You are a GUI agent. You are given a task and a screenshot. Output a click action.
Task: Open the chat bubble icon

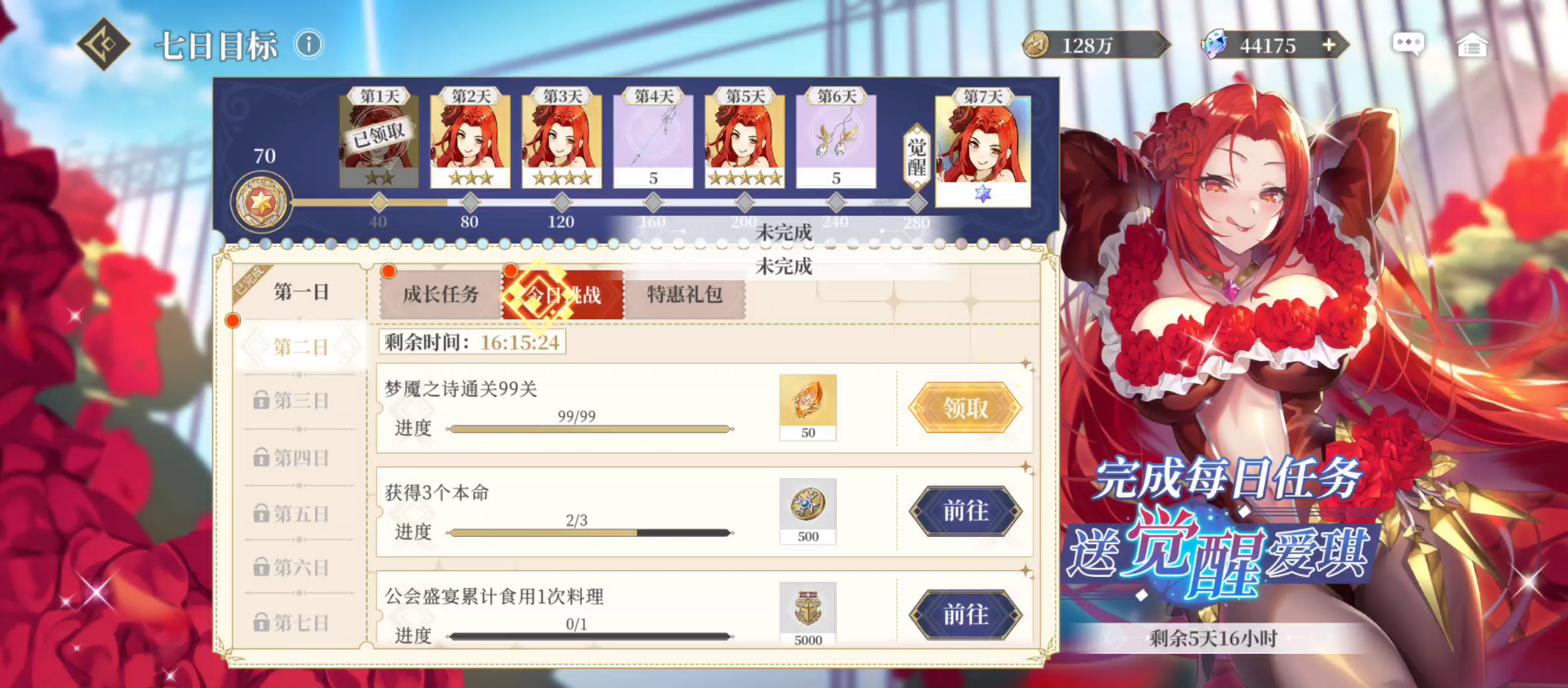coord(1408,44)
